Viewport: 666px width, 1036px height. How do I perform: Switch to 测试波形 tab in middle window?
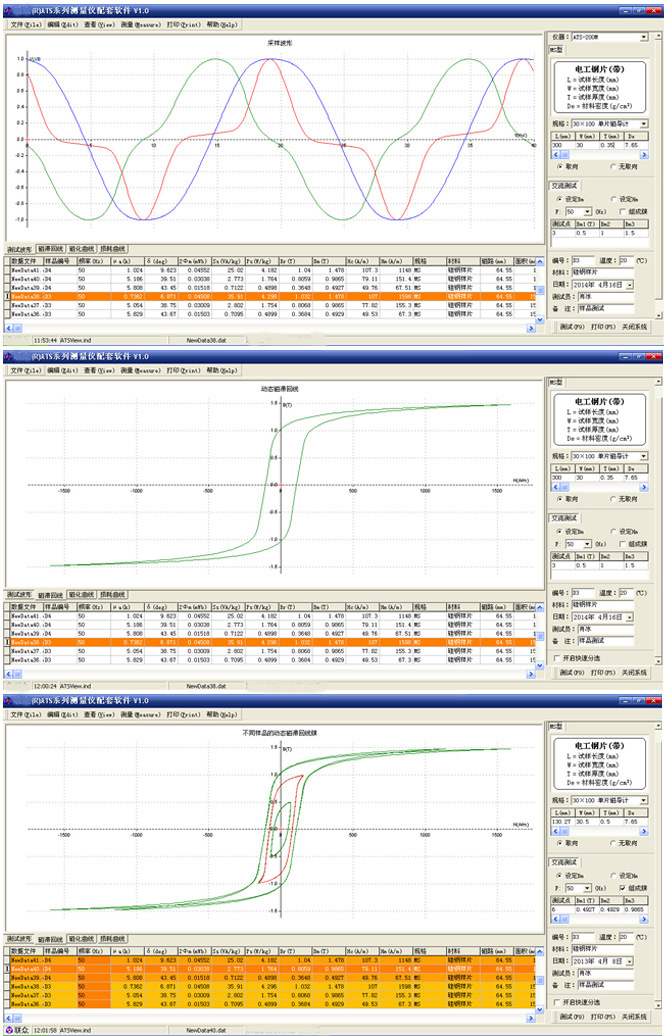pyautogui.click(x=19, y=595)
